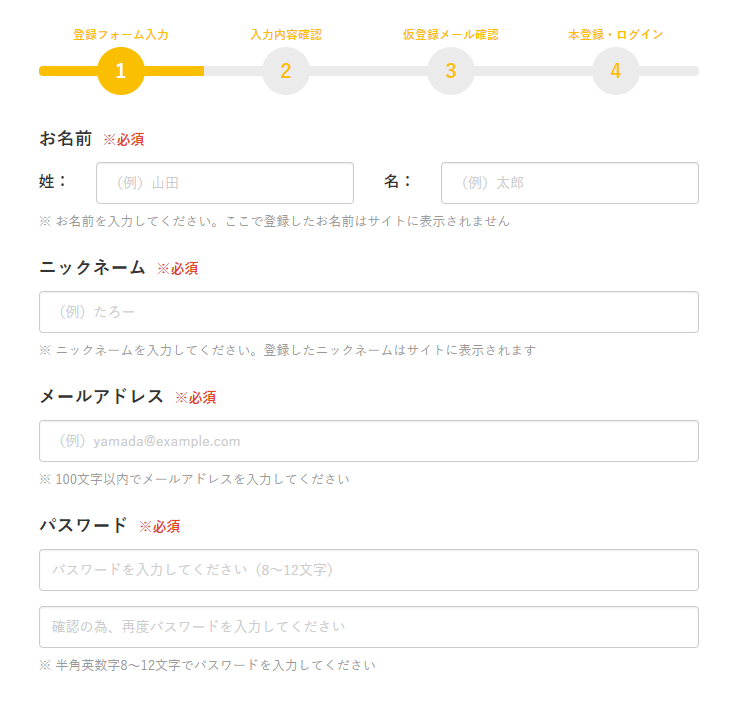Click step 1 circle in progress bar
737x701 pixels.
(121, 71)
